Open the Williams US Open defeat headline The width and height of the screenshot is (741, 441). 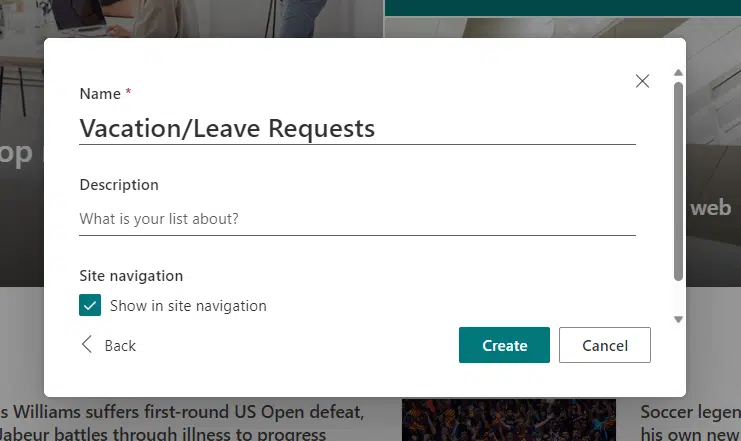click(182, 423)
